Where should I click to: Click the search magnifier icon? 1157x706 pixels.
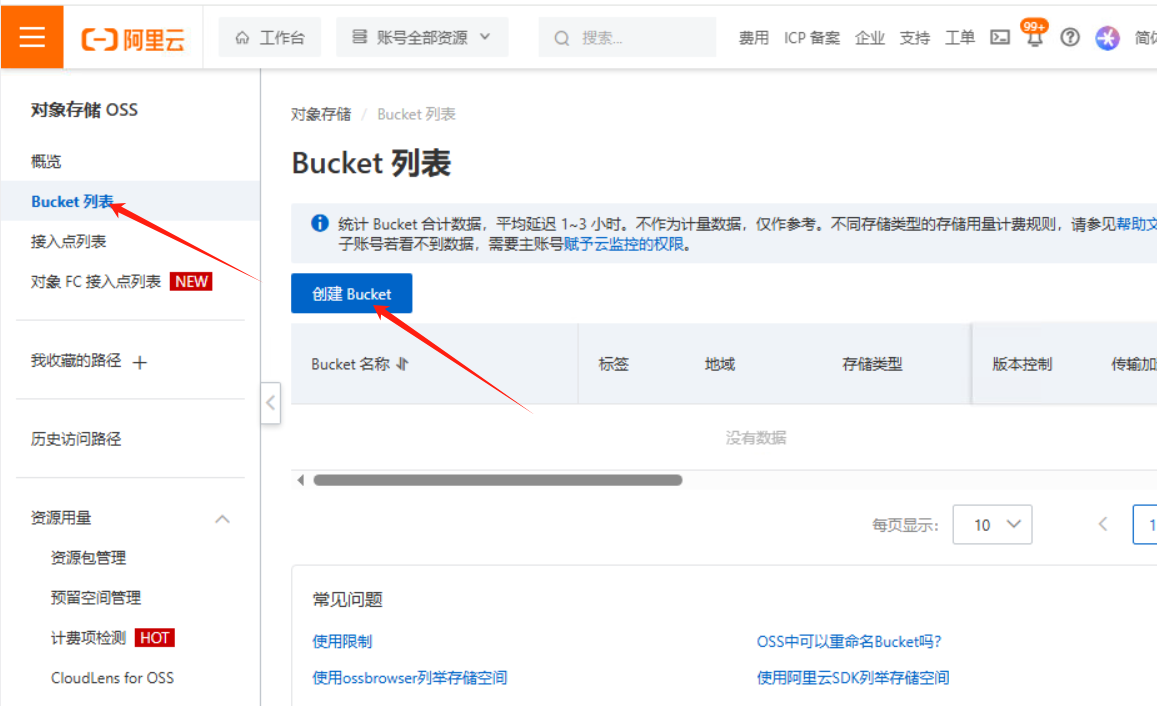562,38
